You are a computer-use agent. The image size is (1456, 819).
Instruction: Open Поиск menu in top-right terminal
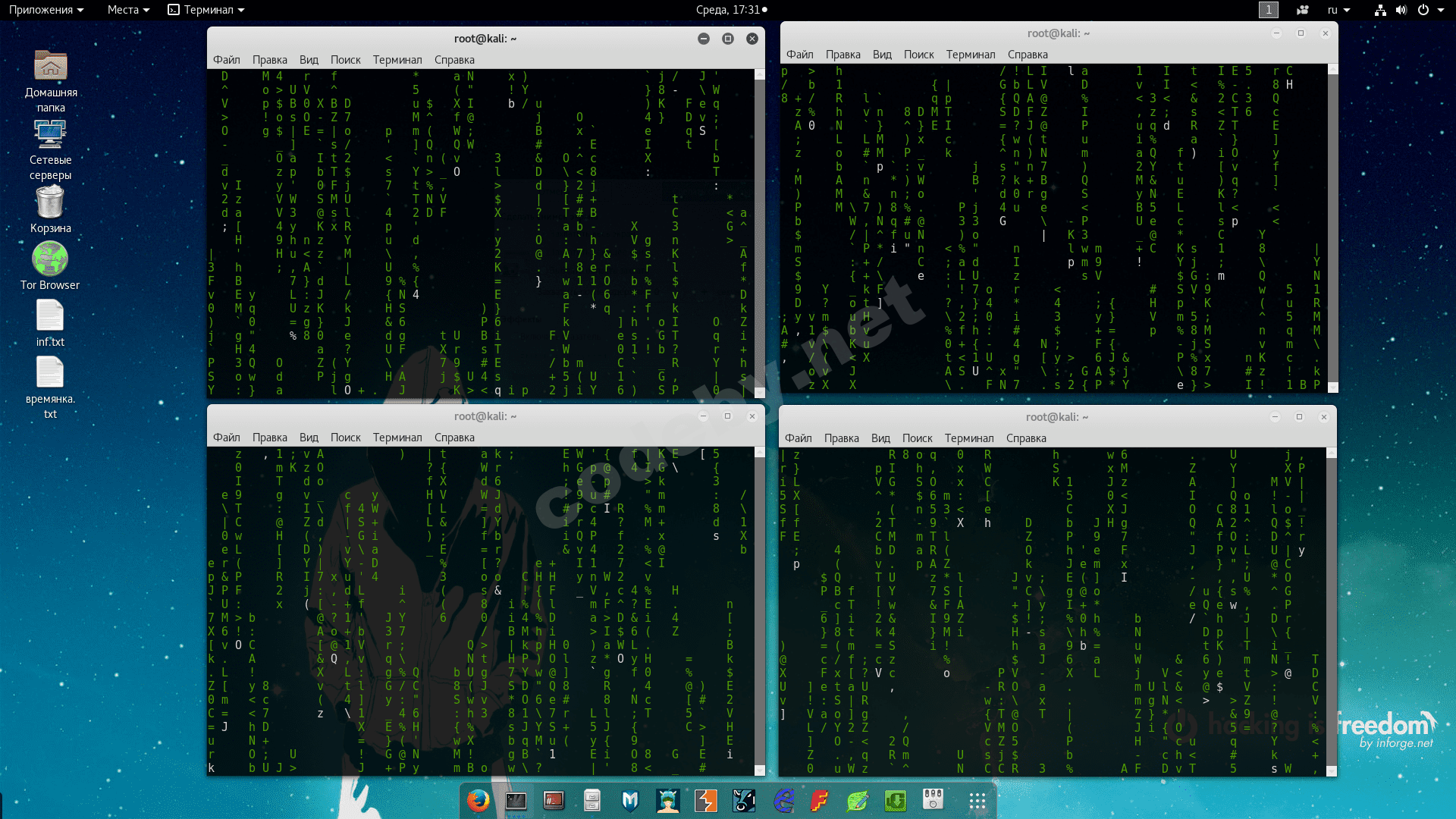[x=918, y=55]
